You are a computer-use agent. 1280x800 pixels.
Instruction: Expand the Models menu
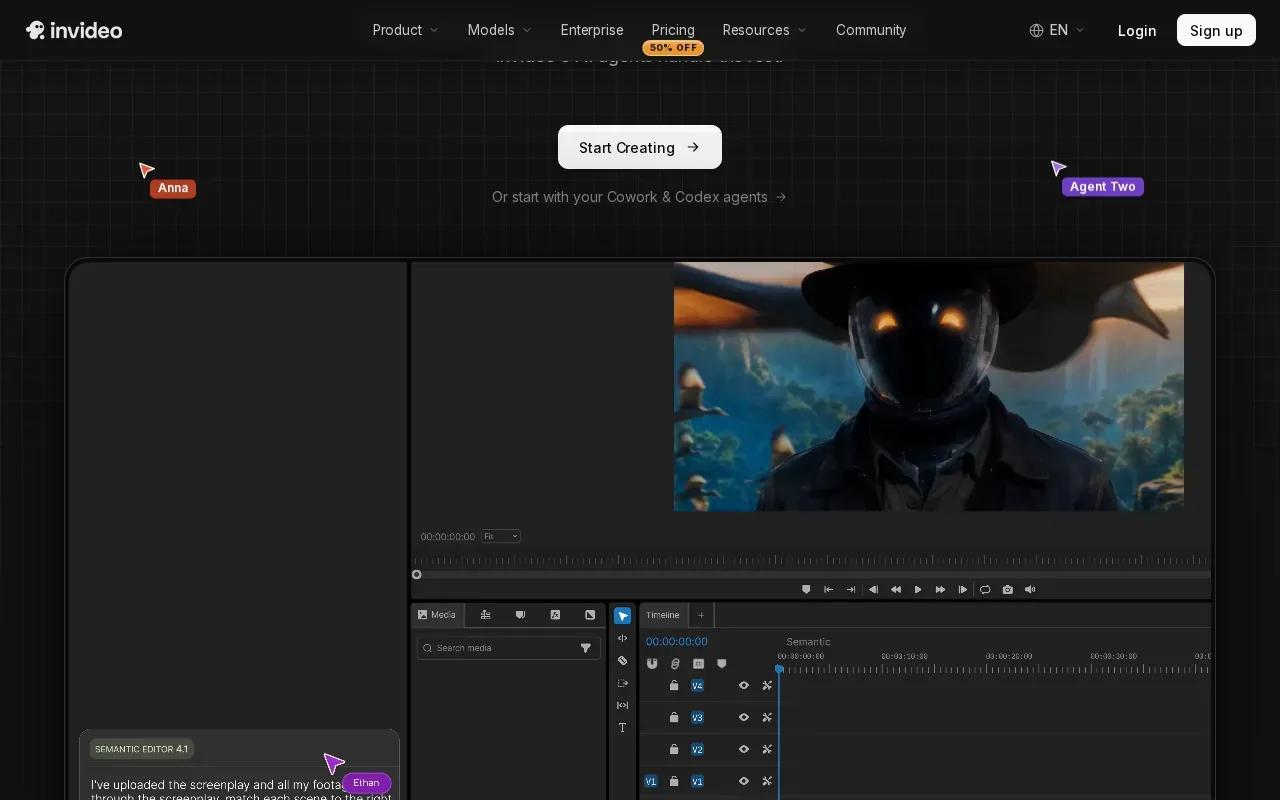click(x=500, y=30)
